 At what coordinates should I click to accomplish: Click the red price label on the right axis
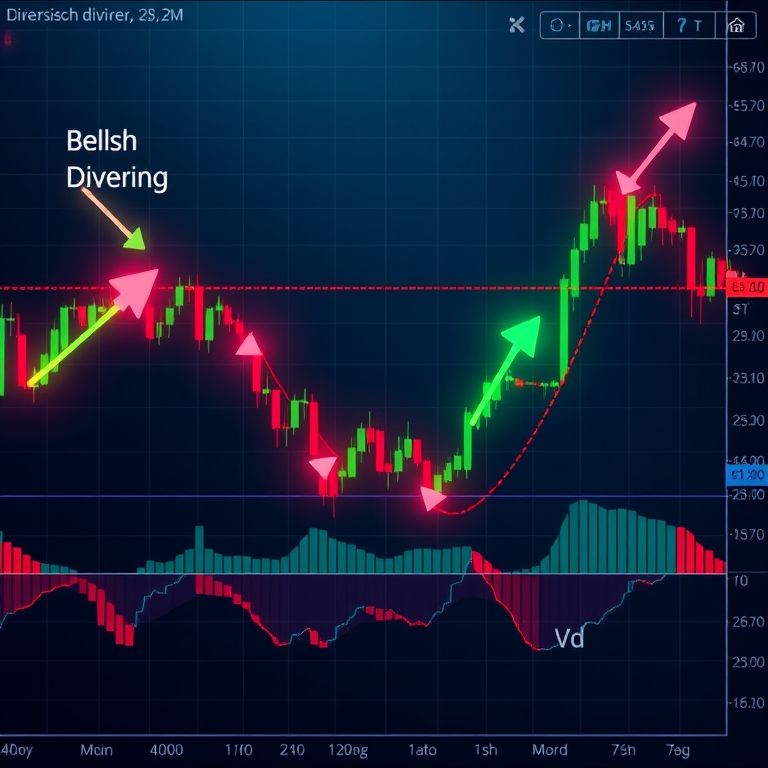745,288
